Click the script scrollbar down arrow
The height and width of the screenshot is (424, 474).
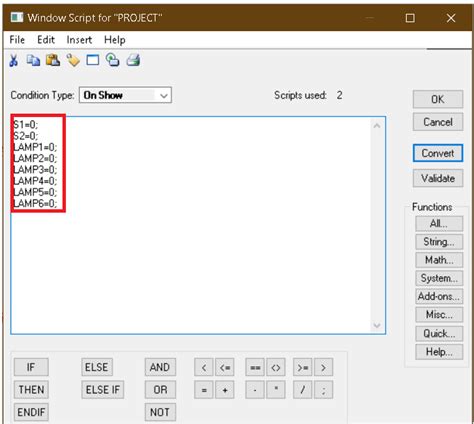tap(377, 325)
